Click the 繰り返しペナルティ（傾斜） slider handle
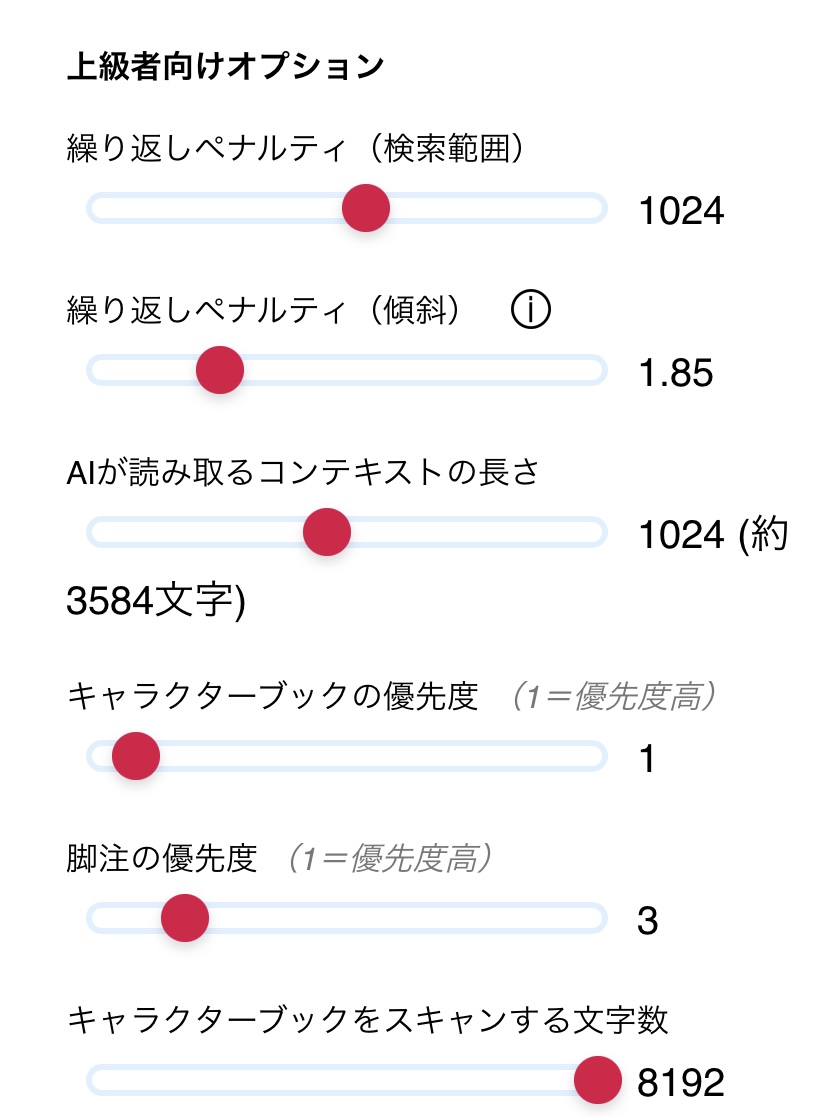Viewport: 828px width, 1117px height. (x=220, y=370)
